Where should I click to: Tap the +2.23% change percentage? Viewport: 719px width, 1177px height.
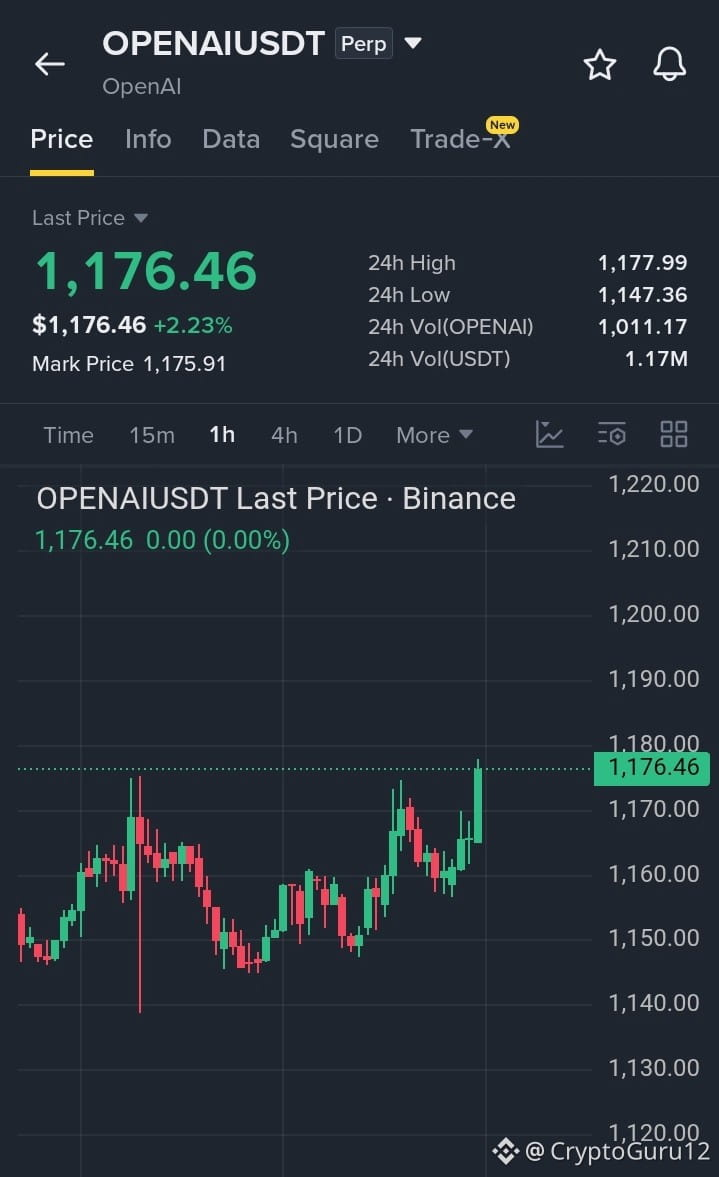click(x=193, y=326)
